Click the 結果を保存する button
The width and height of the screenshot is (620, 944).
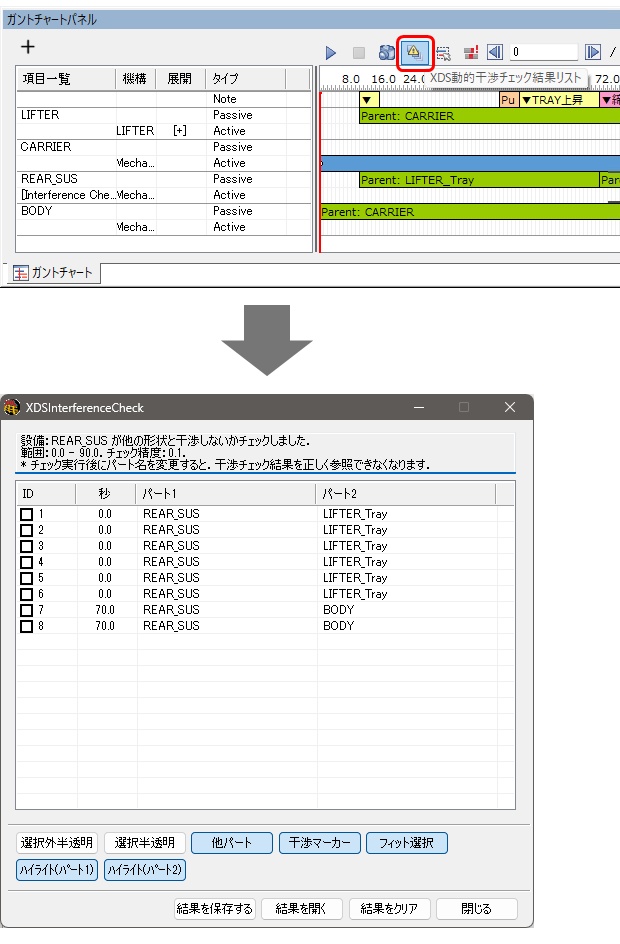click(x=215, y=908)
